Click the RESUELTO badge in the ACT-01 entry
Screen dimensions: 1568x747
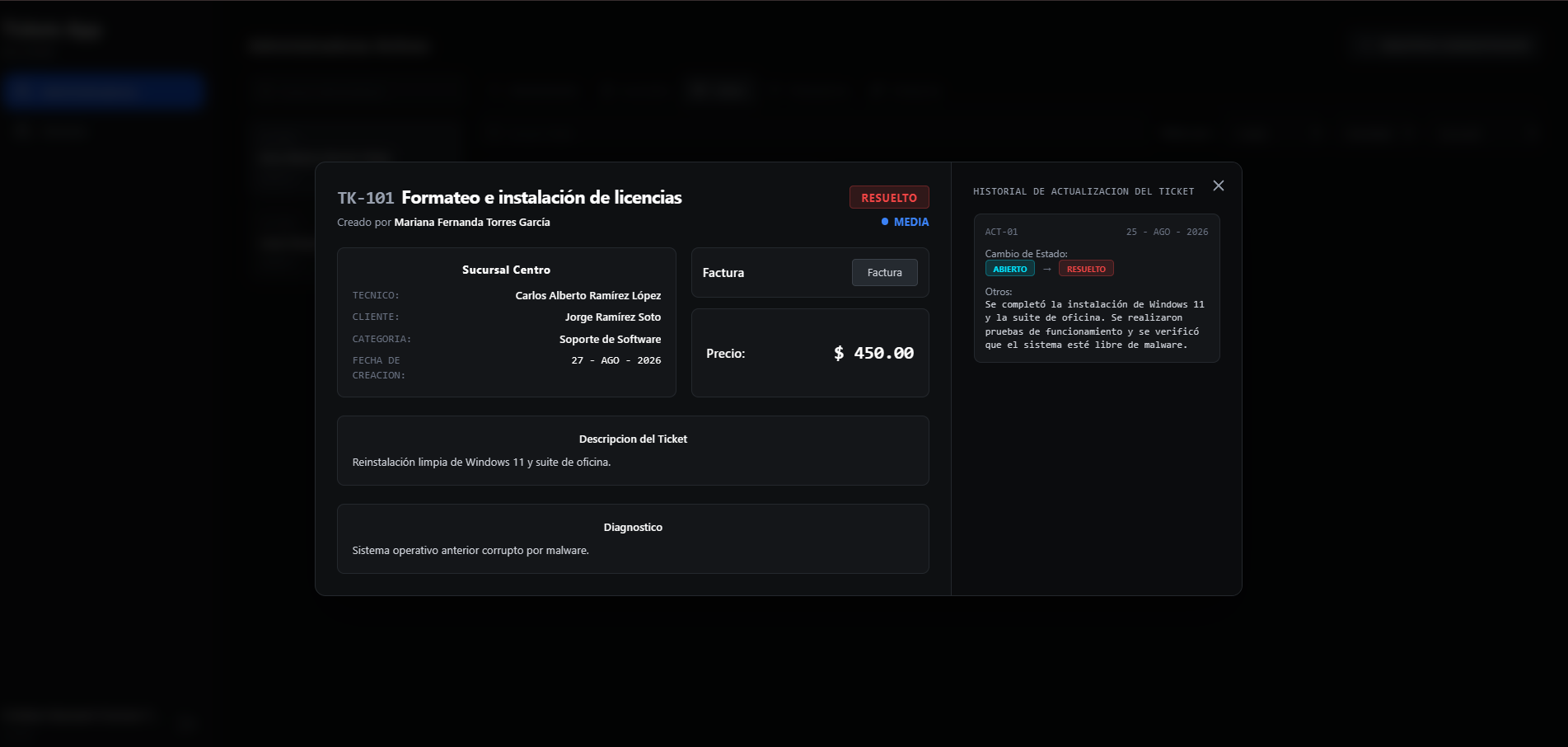tap(1086, 269)
